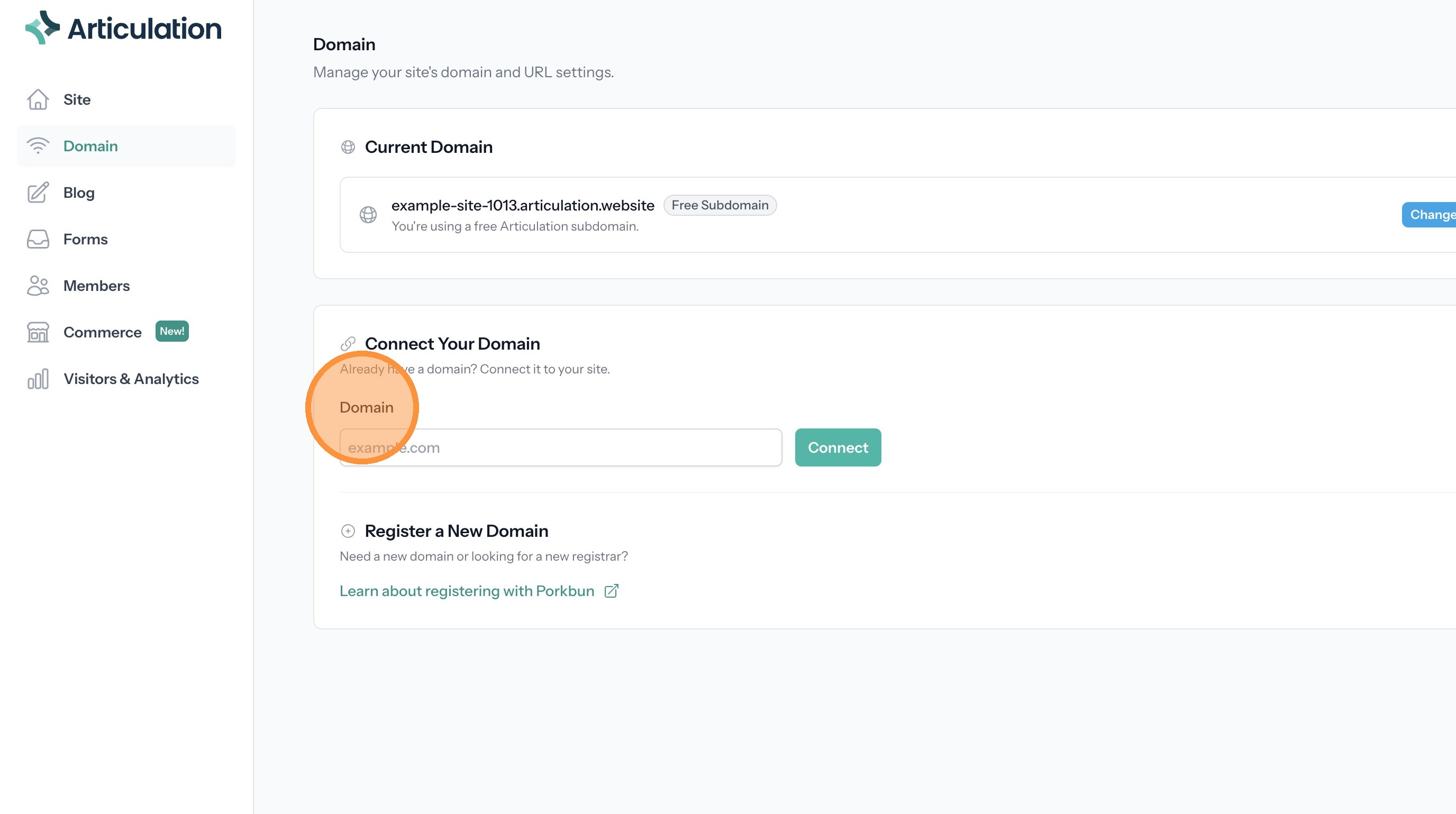Viewport: 1456px width, 814px height.
Task: Click the Commerce storefront icon
Action: pyautogui.click(x=38, y=332)
